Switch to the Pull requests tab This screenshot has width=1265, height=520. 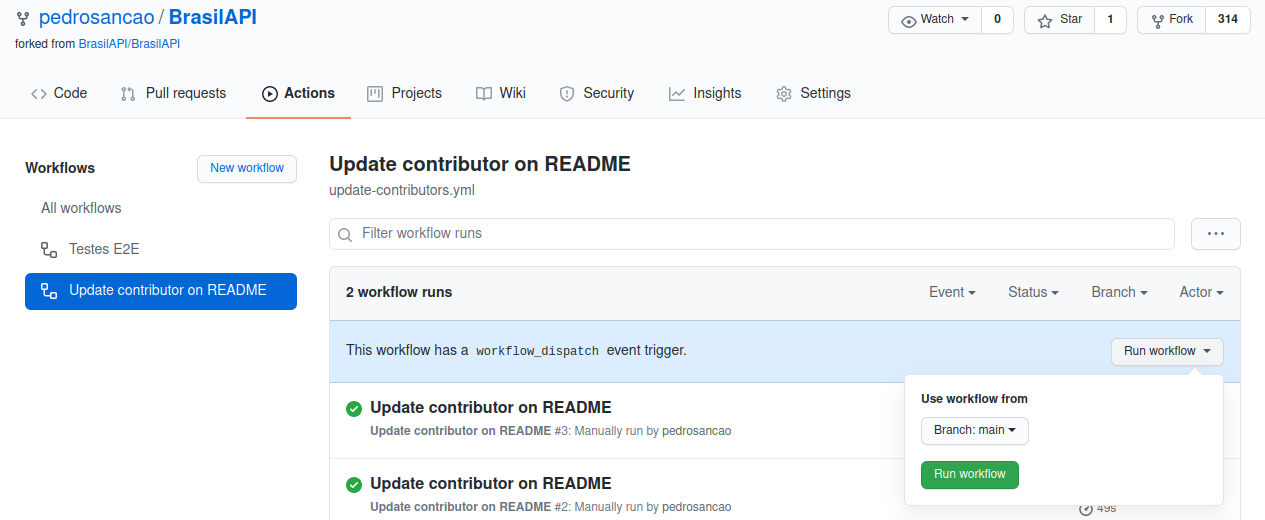173,93
